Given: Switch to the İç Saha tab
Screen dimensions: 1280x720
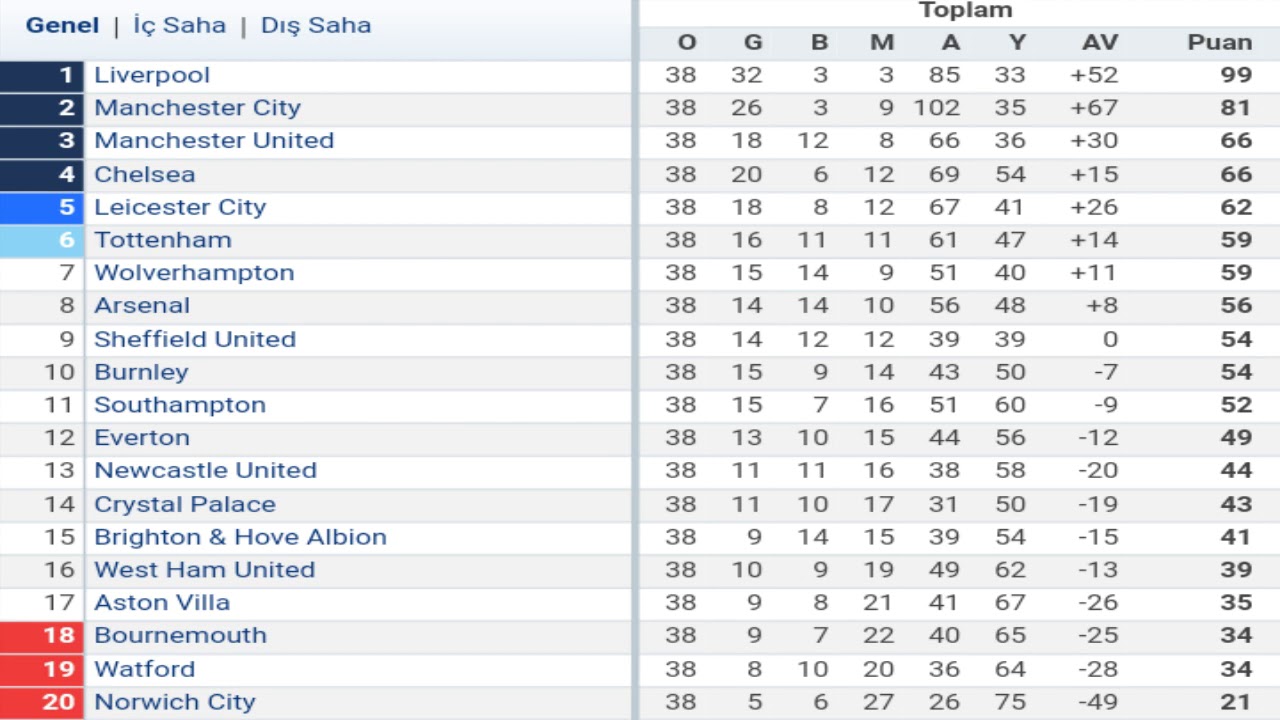Looking at the screenshot, I should click(x=180, y=25).
